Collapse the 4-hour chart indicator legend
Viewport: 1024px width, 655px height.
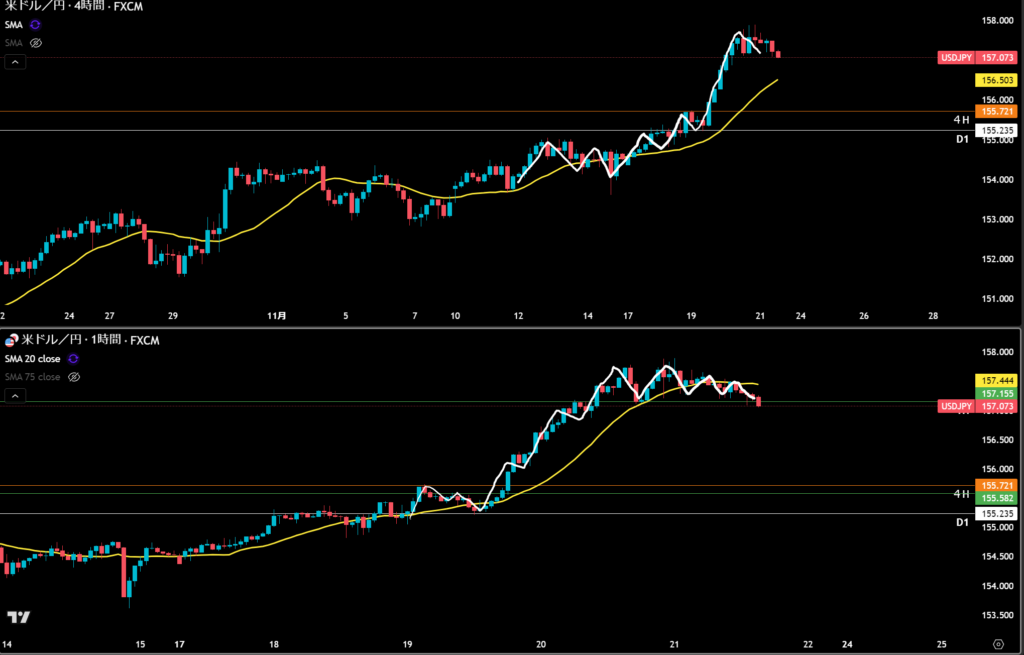[x=15, y=62]
